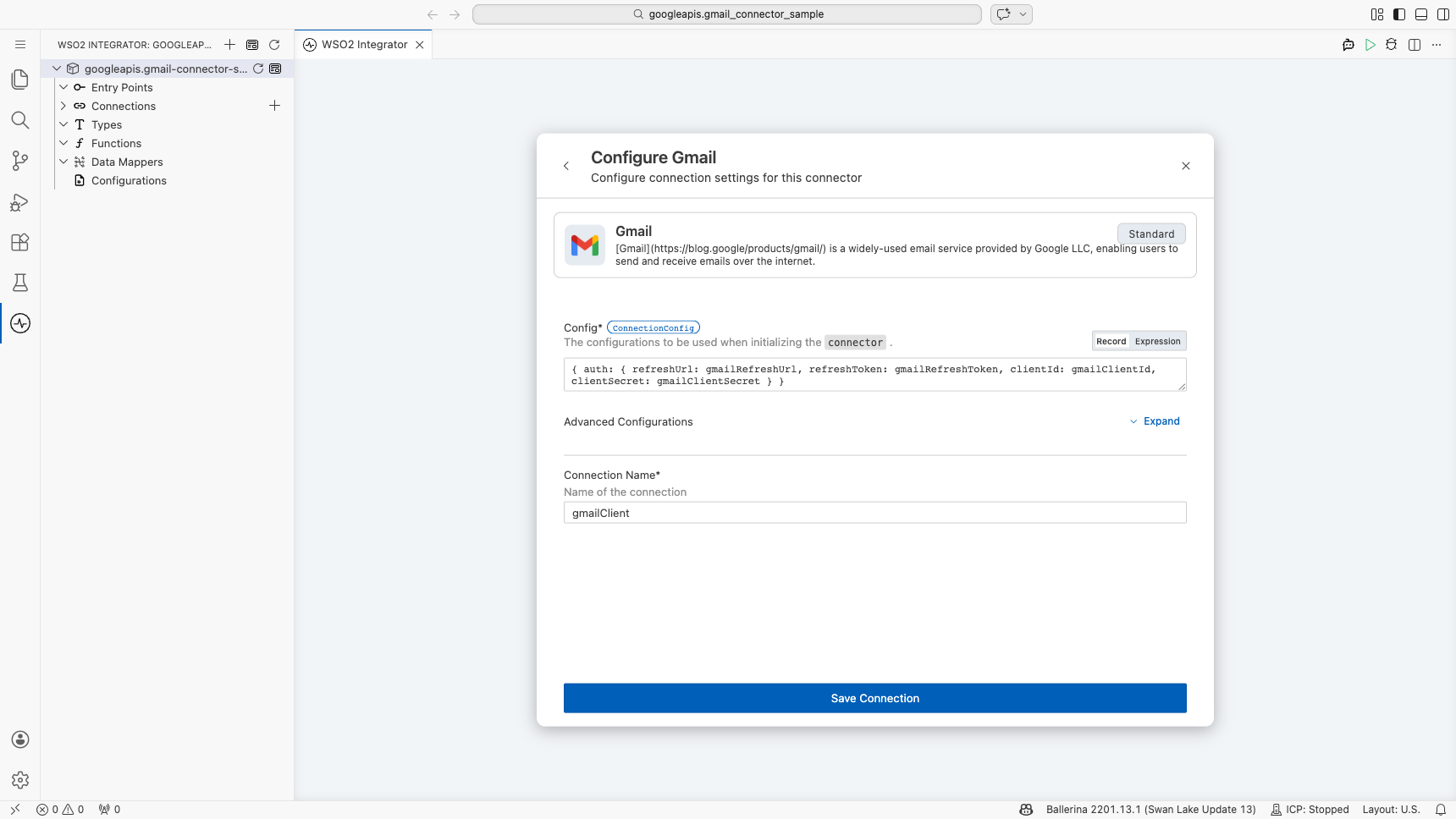Viewport: 1456px width, 819px height.
Task: Close the WSO2 Integrator tab
Action: tap(420, 45)
